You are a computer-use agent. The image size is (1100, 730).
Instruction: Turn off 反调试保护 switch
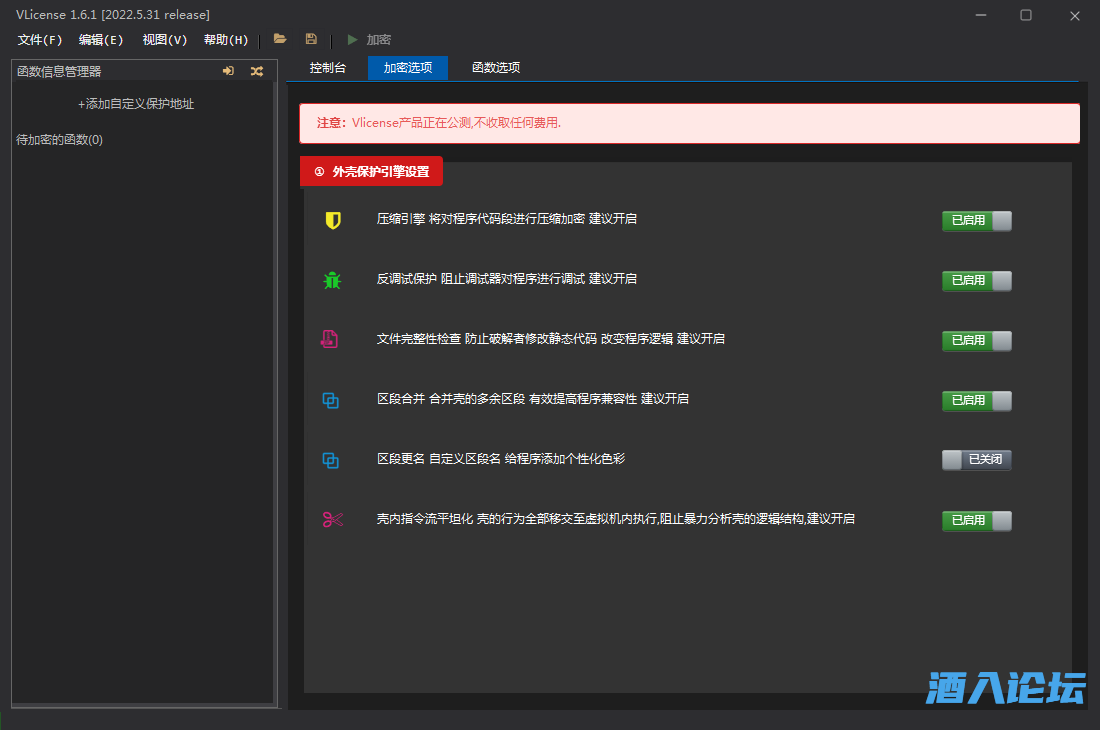(976, 281)
